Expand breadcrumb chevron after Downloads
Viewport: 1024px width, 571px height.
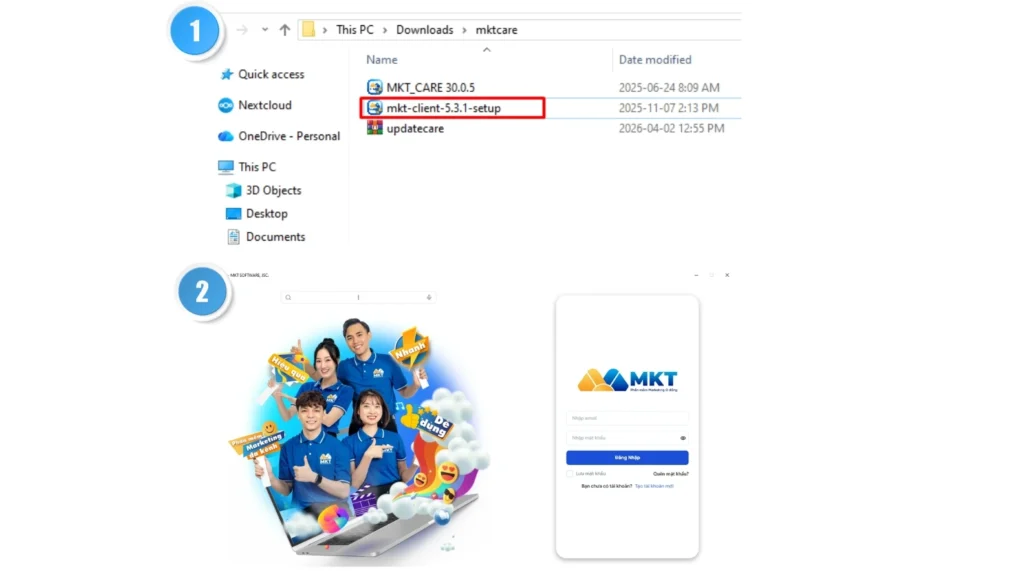tap(464, 30)
